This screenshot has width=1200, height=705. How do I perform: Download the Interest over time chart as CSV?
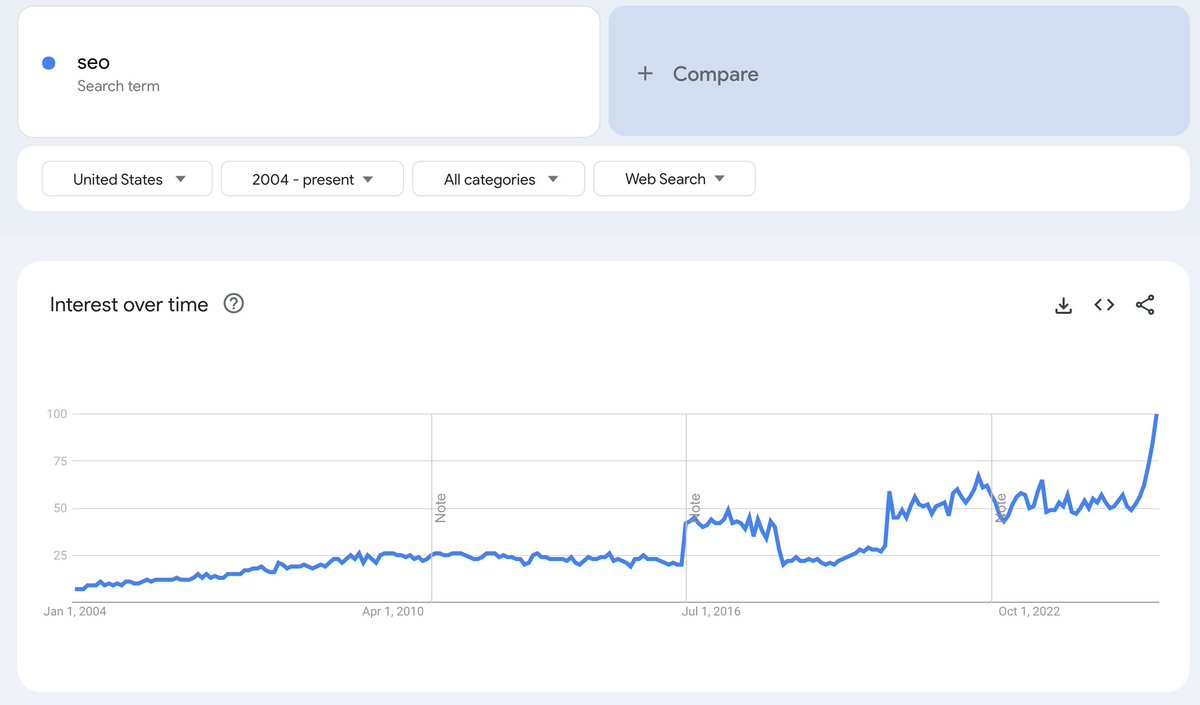1063,305
